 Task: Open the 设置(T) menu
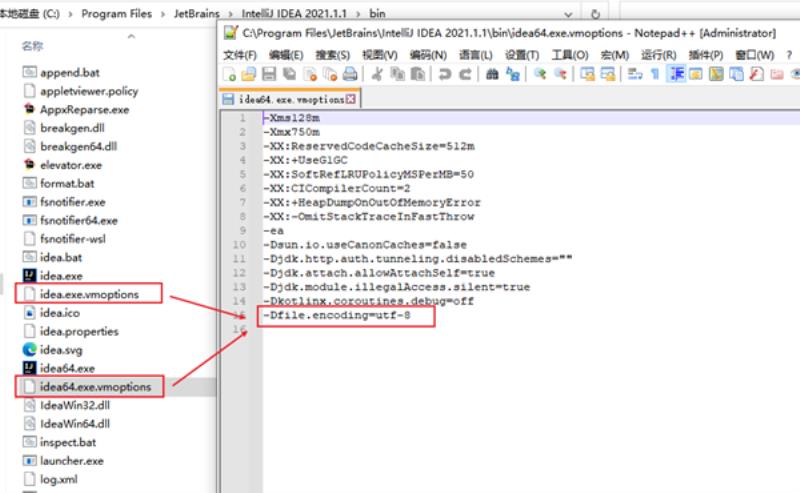[x=522, y=55]
